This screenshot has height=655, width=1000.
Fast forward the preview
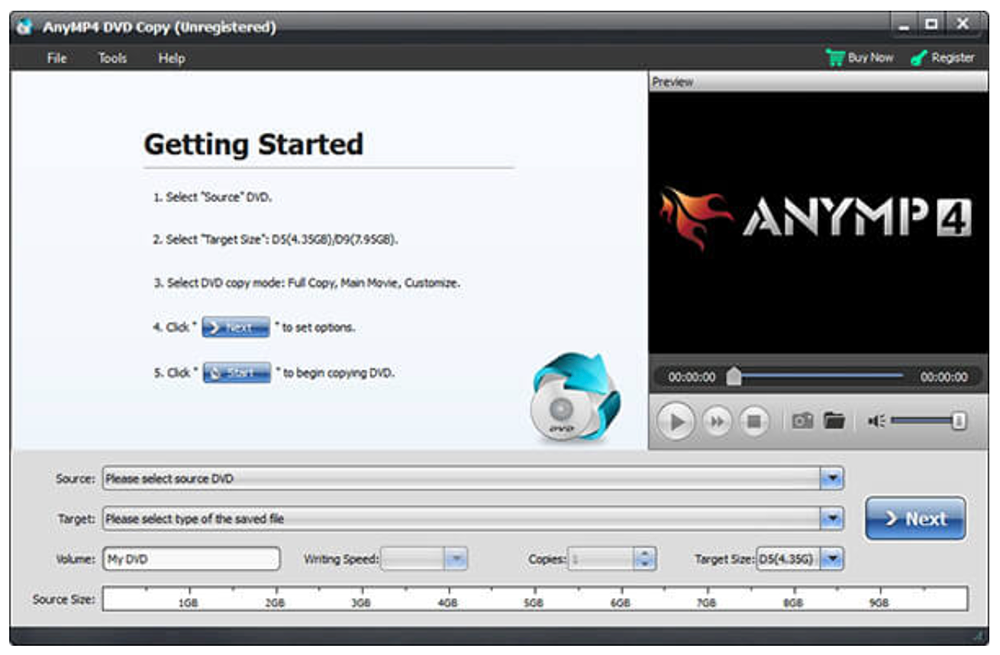point(717,422)
